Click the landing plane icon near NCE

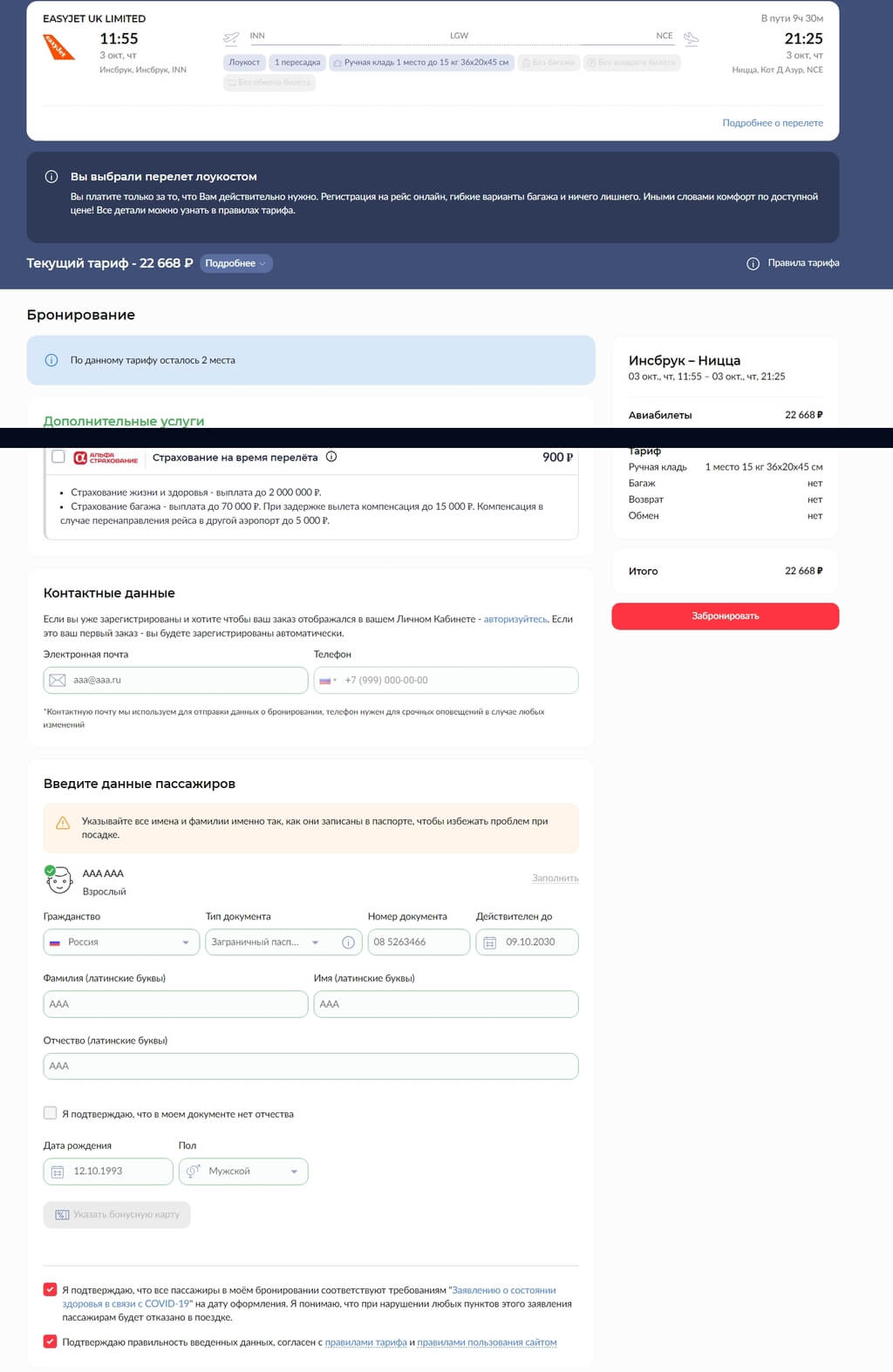point(691,38)
